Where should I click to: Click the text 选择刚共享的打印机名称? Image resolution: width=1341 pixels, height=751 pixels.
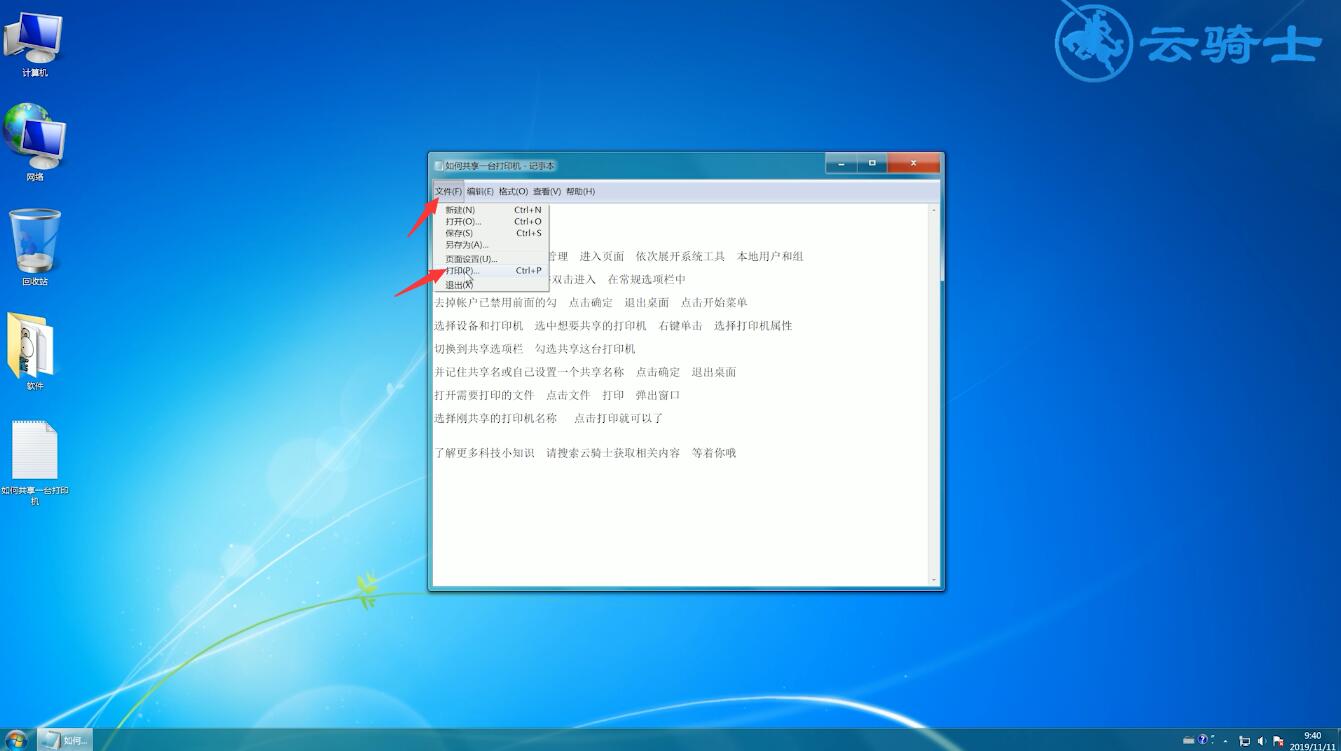click(495, 418)
